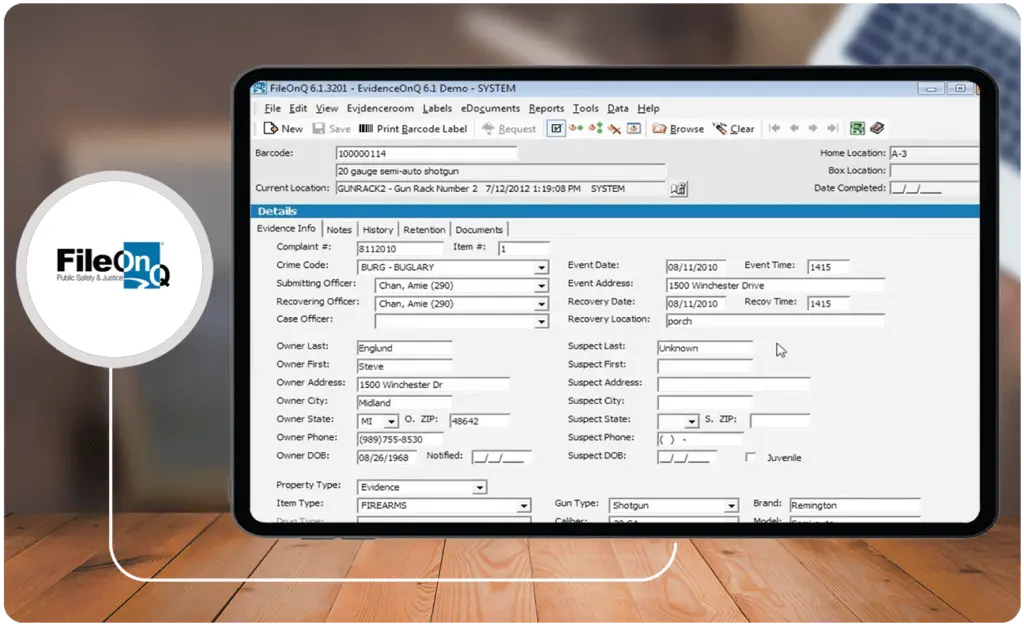Open the Help menu

tap(648, 108)
